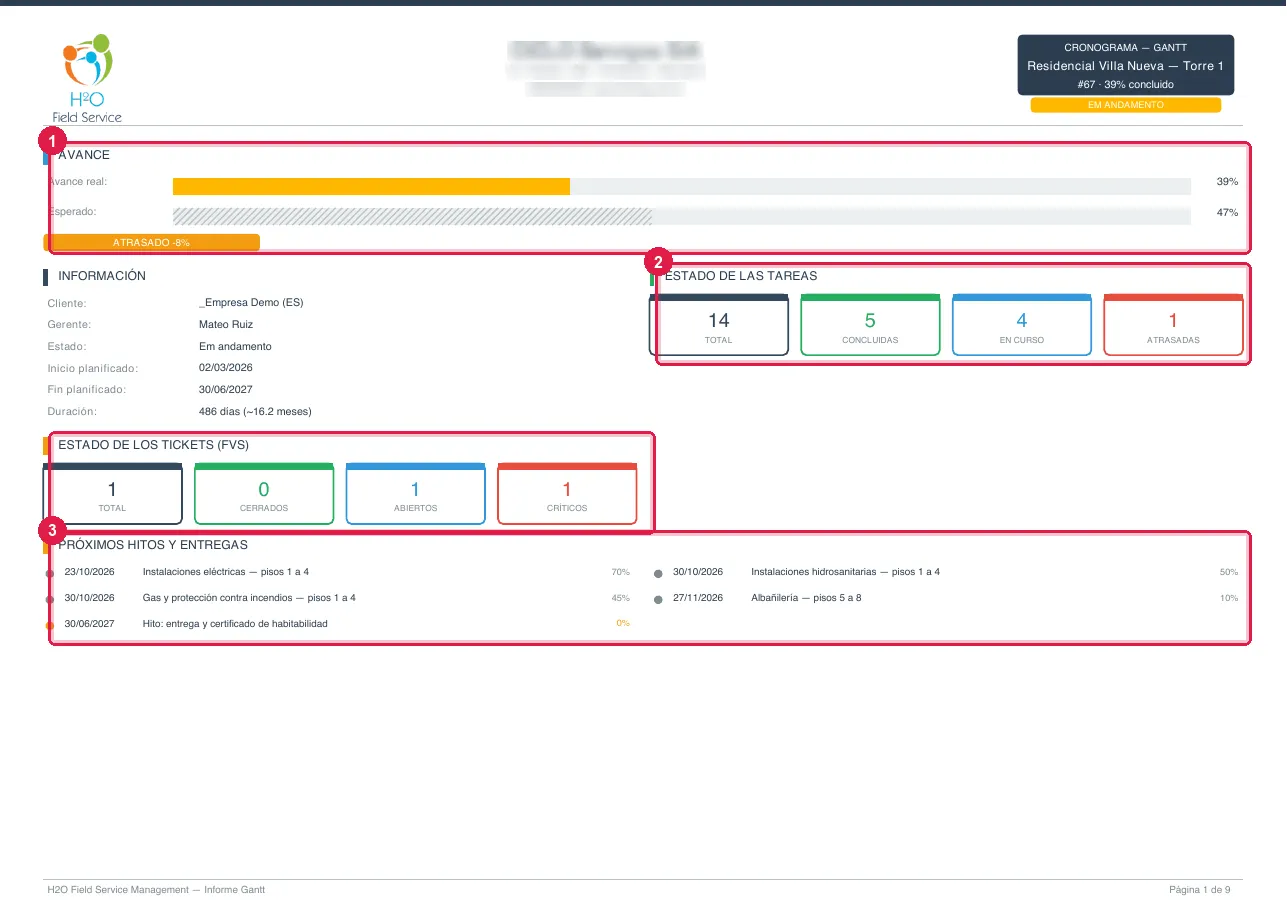Click the planned start date 02/03/2026
1287x910 pixels.
(x=226, y=368)
